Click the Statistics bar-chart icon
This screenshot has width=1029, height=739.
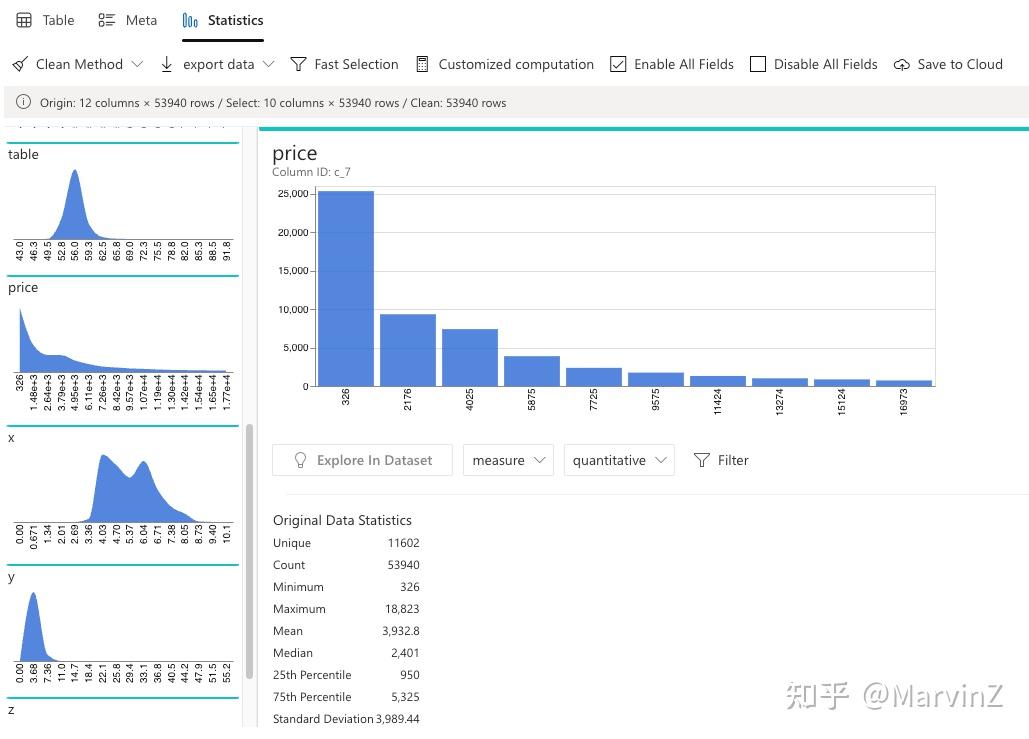(x=190, y=21)
